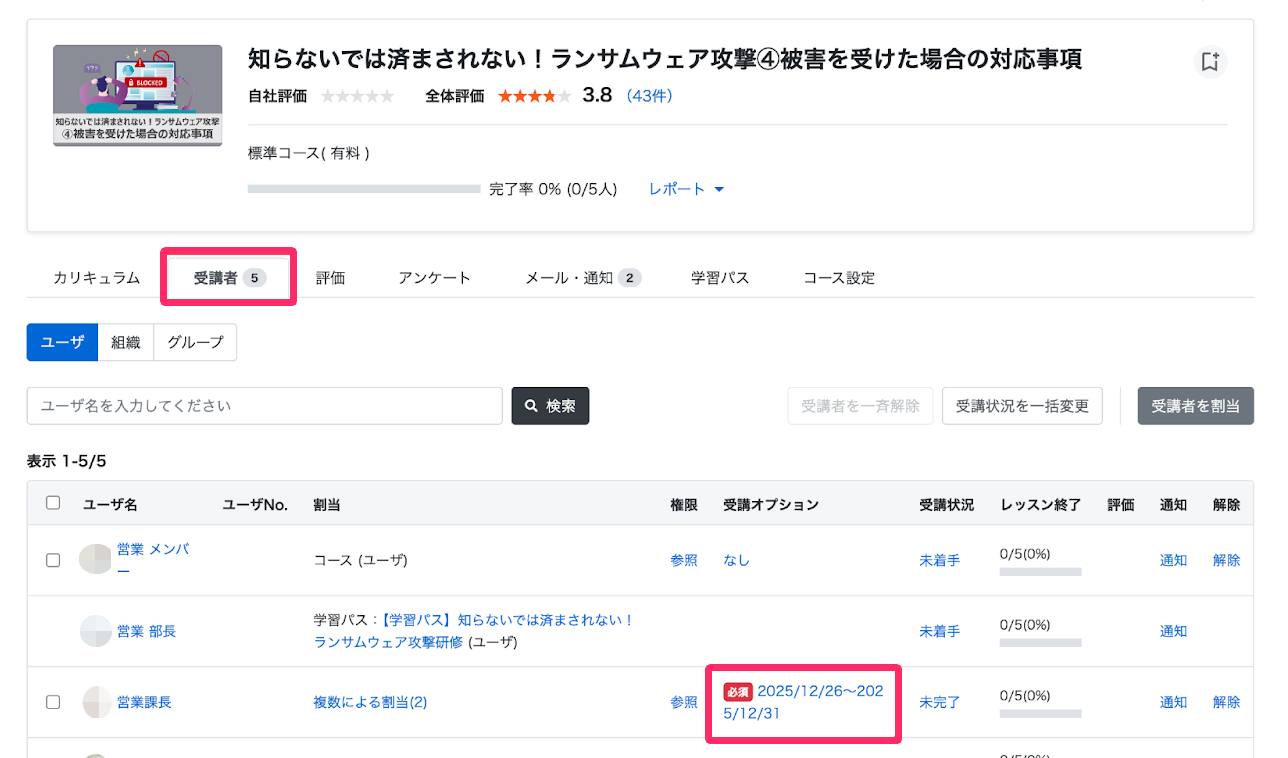The image size is (1288, 758).
Task: Click the 営業課長 avatar icon
Action: (97, 702)
